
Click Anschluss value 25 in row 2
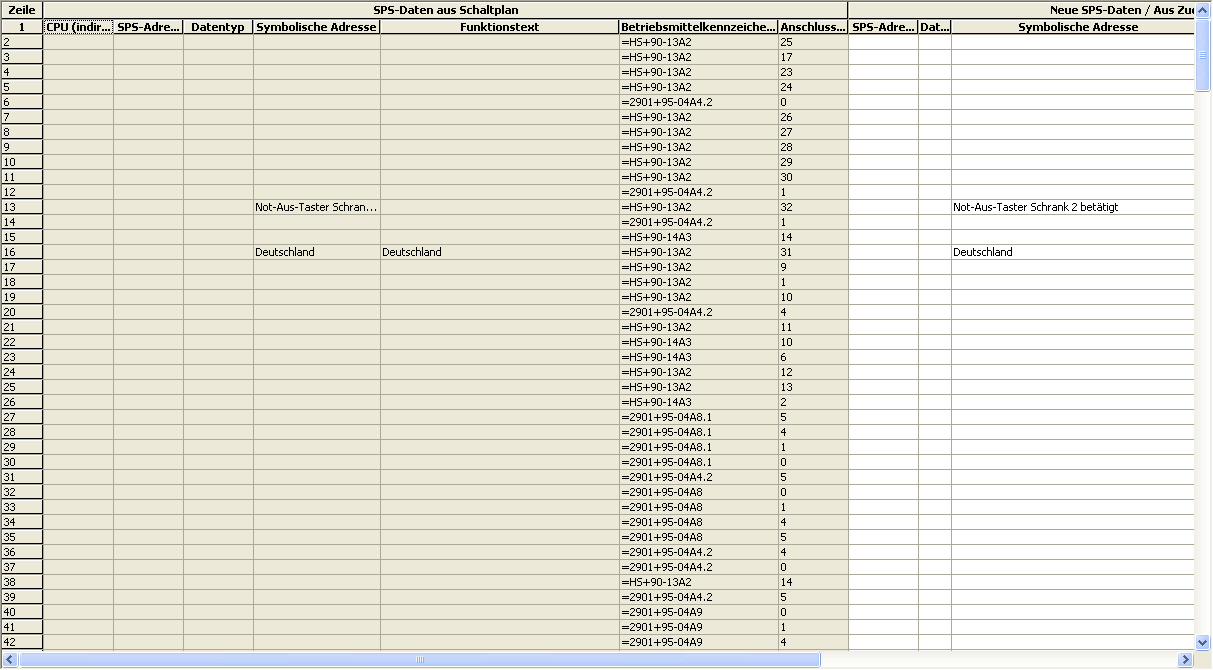(x=813, y=42)
